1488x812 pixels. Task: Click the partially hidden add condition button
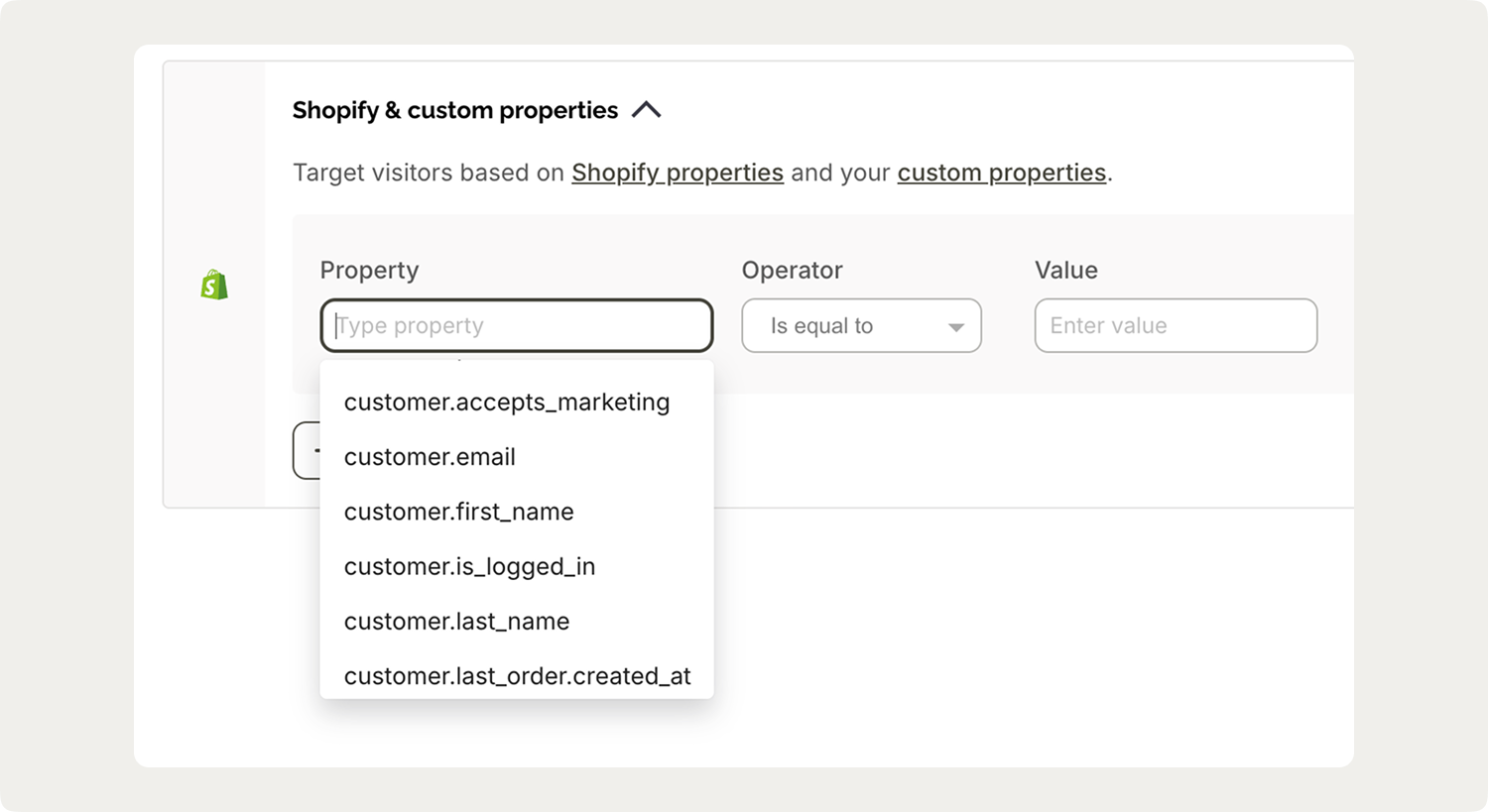(307, 450)
